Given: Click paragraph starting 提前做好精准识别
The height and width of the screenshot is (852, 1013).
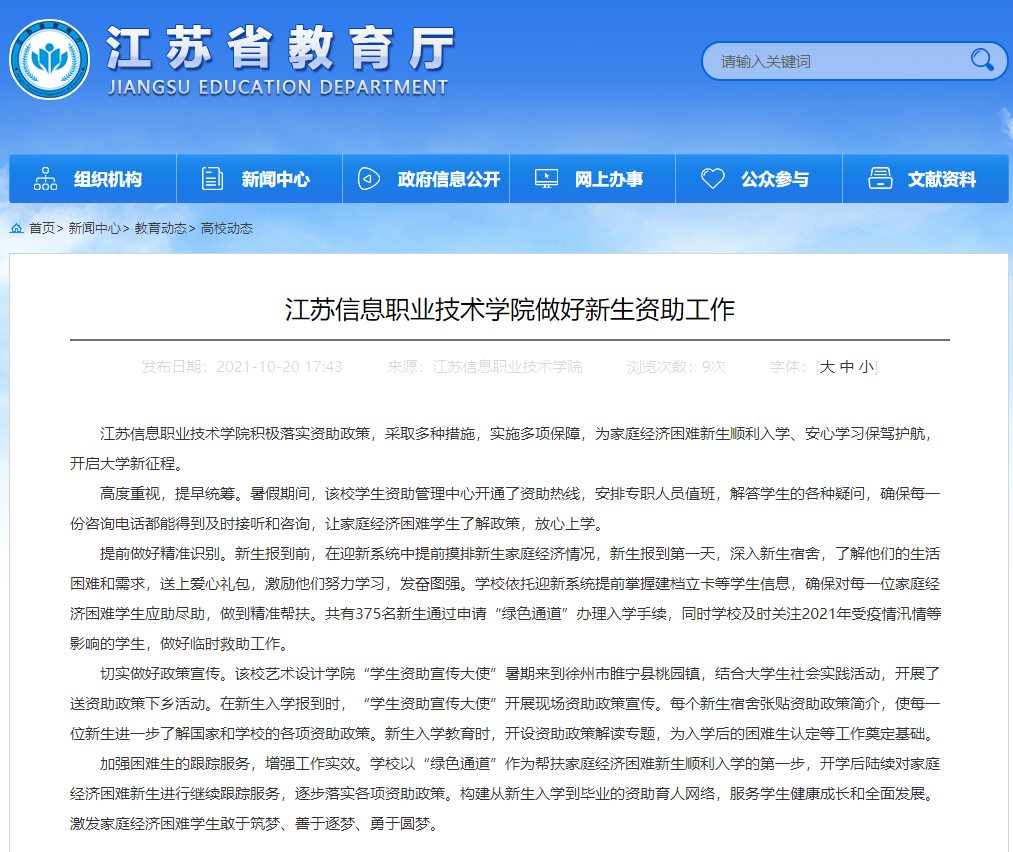Looking at the screenshot, I should click(505, 598).
